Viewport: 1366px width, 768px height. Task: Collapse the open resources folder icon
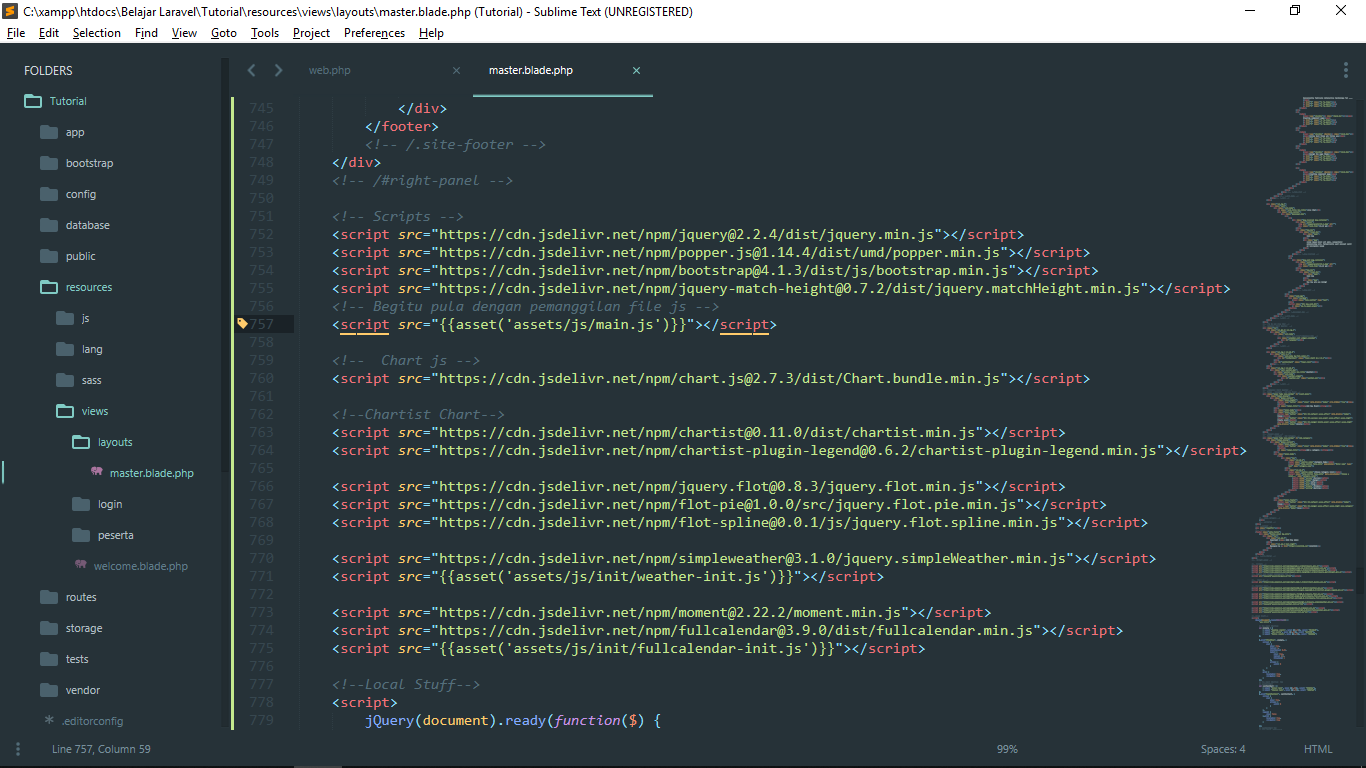pos(49,287)
